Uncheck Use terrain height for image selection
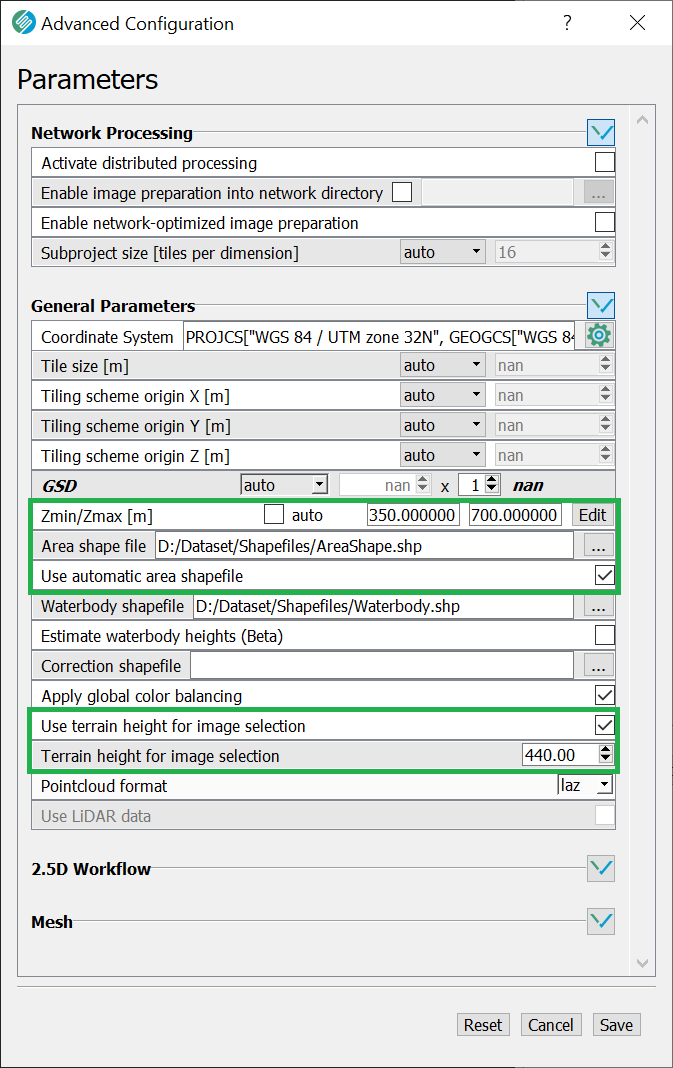The width and height of the screenshot is (673, 1068). tap(604, 725)
